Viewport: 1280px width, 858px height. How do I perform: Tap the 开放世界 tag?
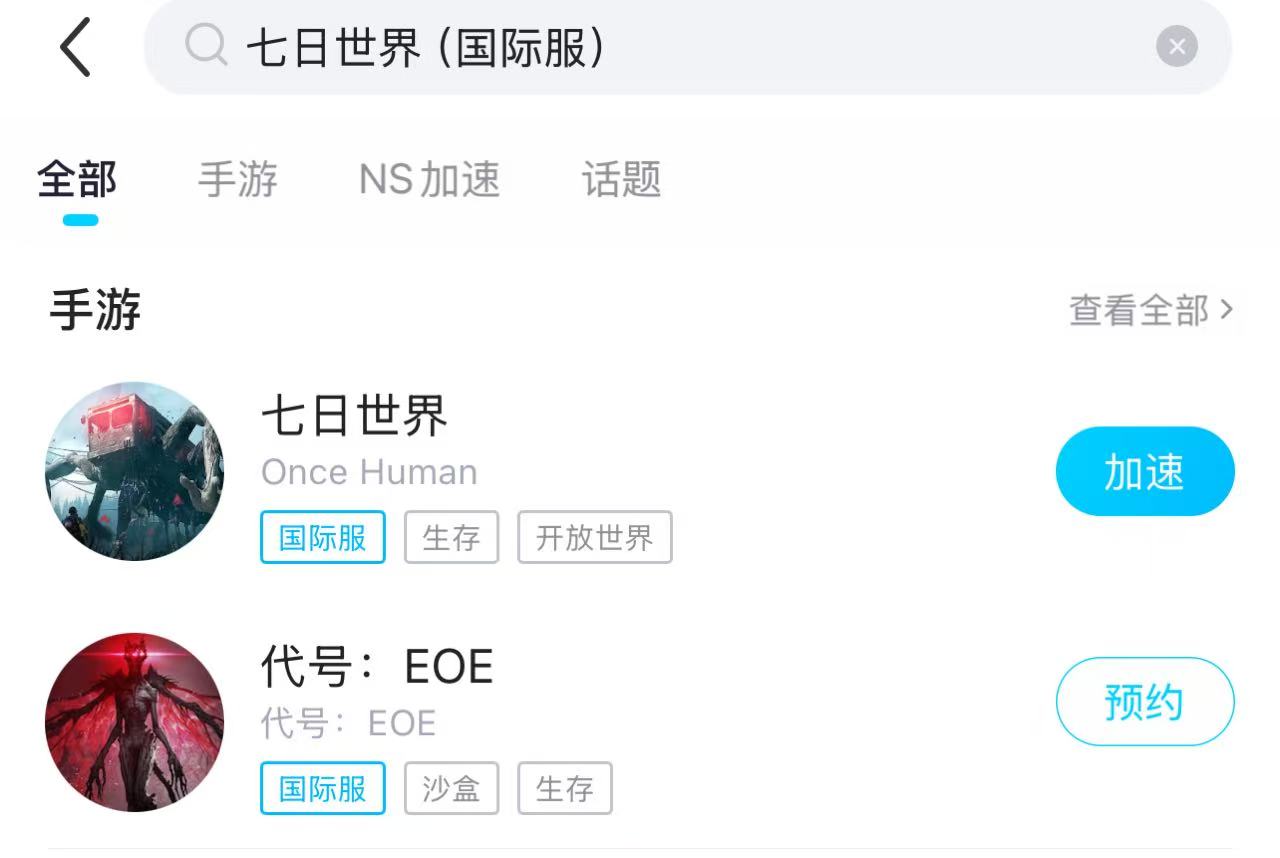[x=594, y=538]
